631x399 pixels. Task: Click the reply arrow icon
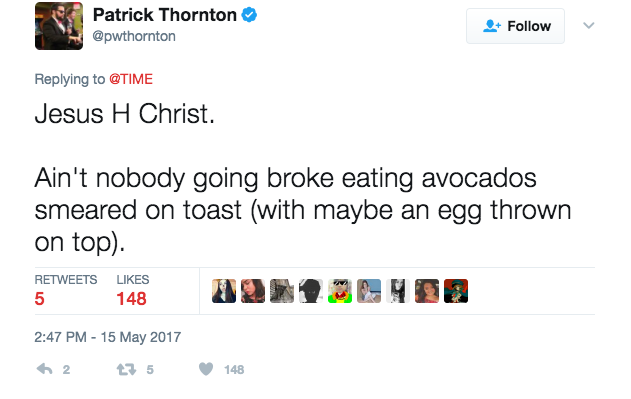click(45, 369)
